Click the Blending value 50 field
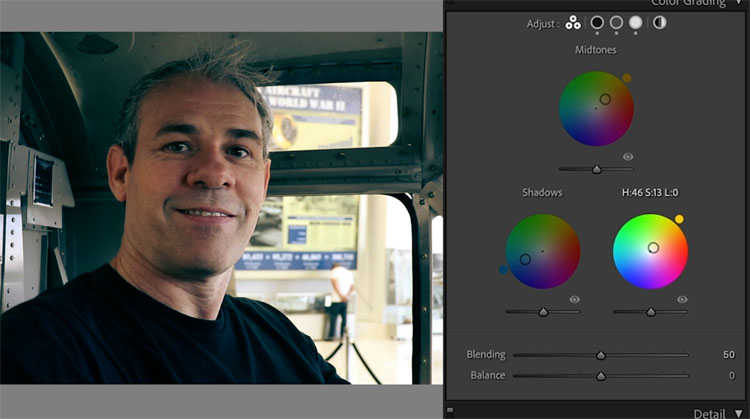The height and width of the screenshot is (419, 750). coord(728,354)
